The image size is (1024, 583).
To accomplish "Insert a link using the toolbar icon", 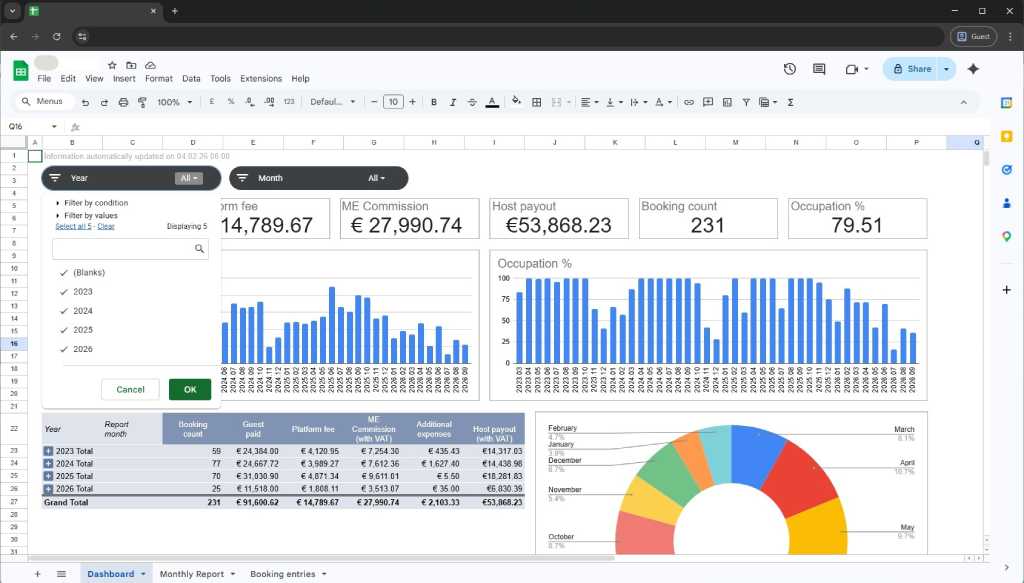I will coord(688,102).
